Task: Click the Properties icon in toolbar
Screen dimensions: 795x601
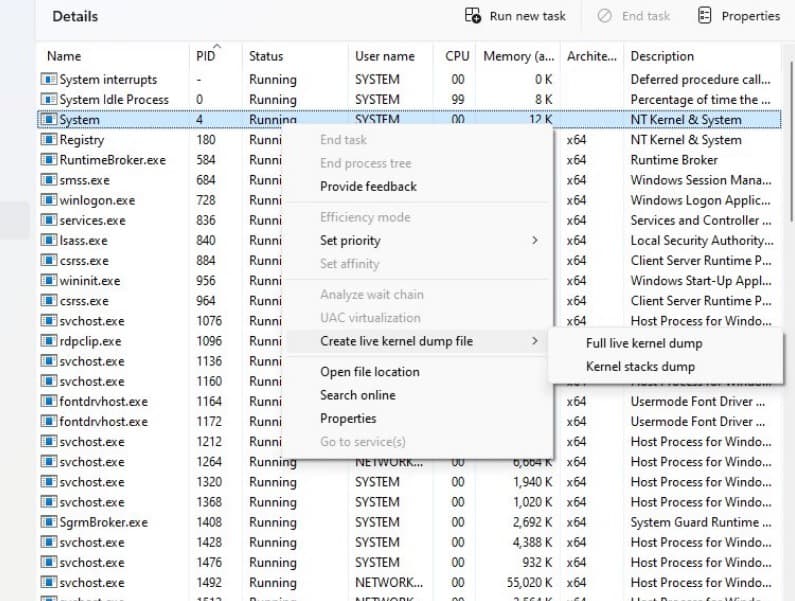Action: click(x=704, y=16)
